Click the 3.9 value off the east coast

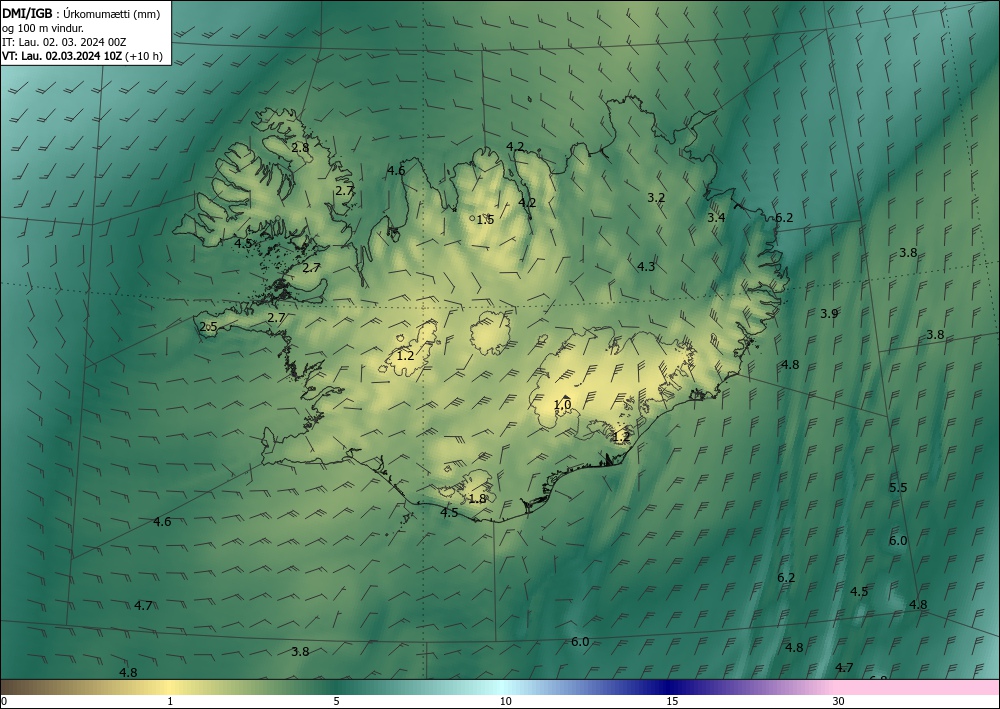click(x=829, y=313)
